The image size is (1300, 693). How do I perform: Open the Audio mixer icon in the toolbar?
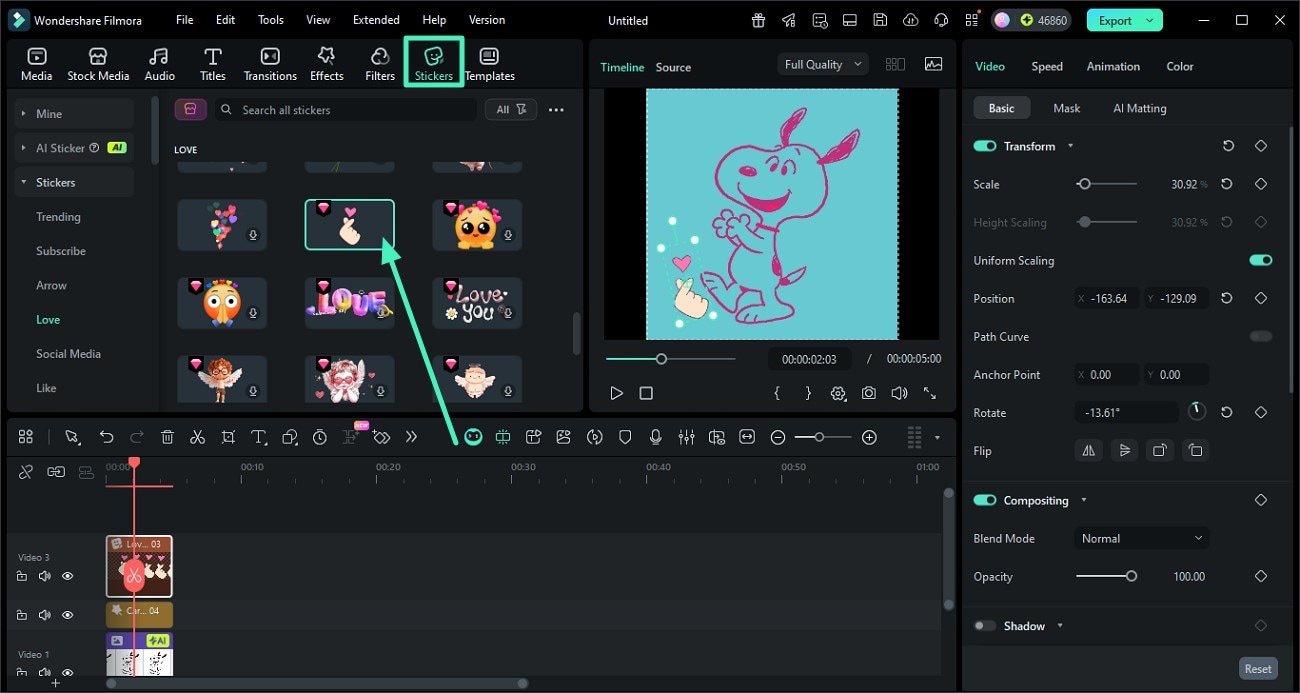pyautogui.click(x=687, y=437)
